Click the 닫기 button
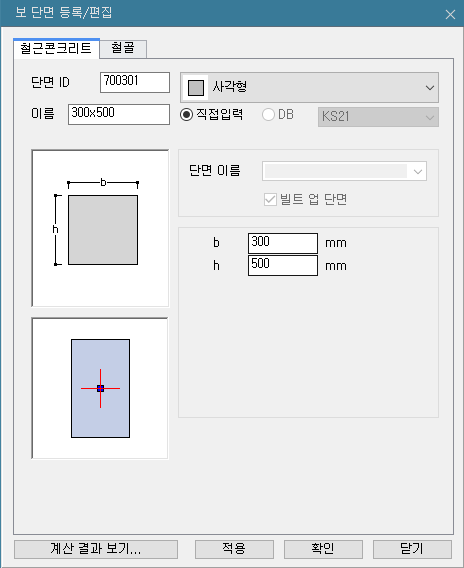The height and width of the screenshot is (568, 464). (412, 549)
